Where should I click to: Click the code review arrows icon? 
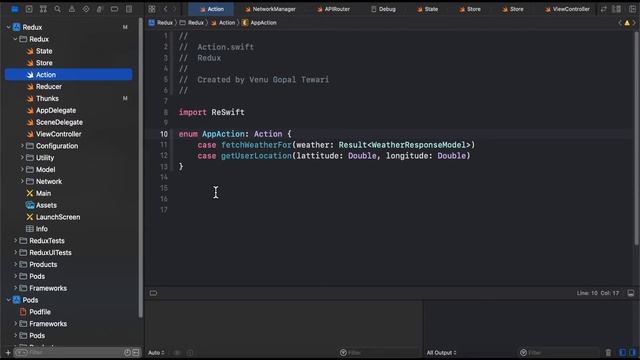click(x=604, y=9)
